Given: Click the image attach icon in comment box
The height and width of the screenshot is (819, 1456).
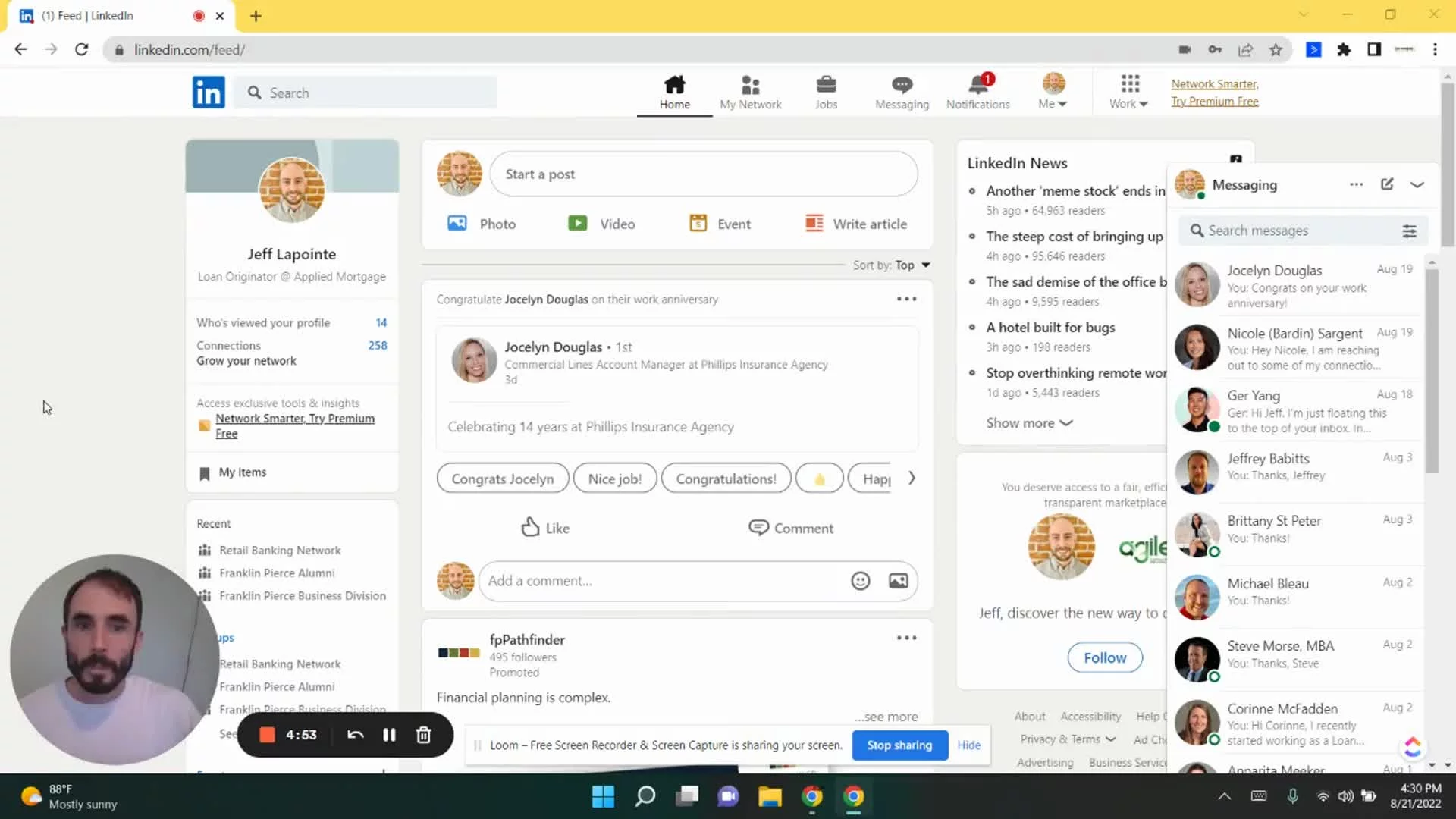Looking at the screenshot, I should 899,581.
